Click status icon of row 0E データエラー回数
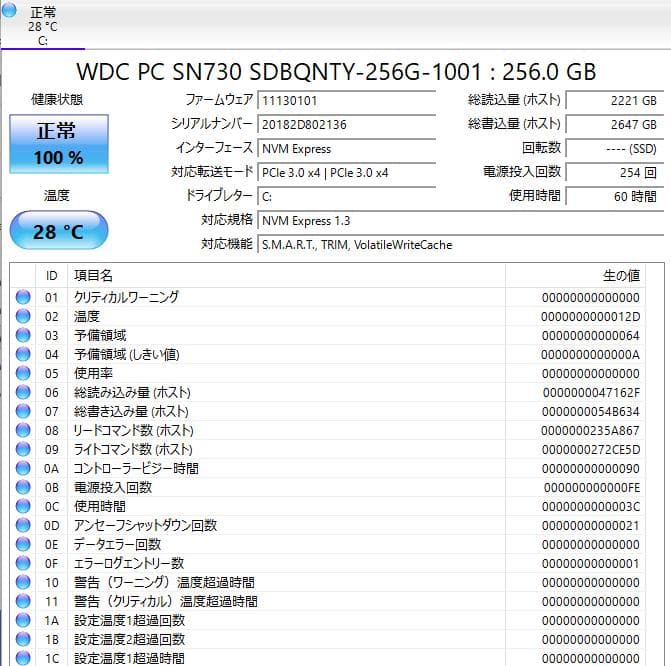671x666 pixels. tap(23, 544)
